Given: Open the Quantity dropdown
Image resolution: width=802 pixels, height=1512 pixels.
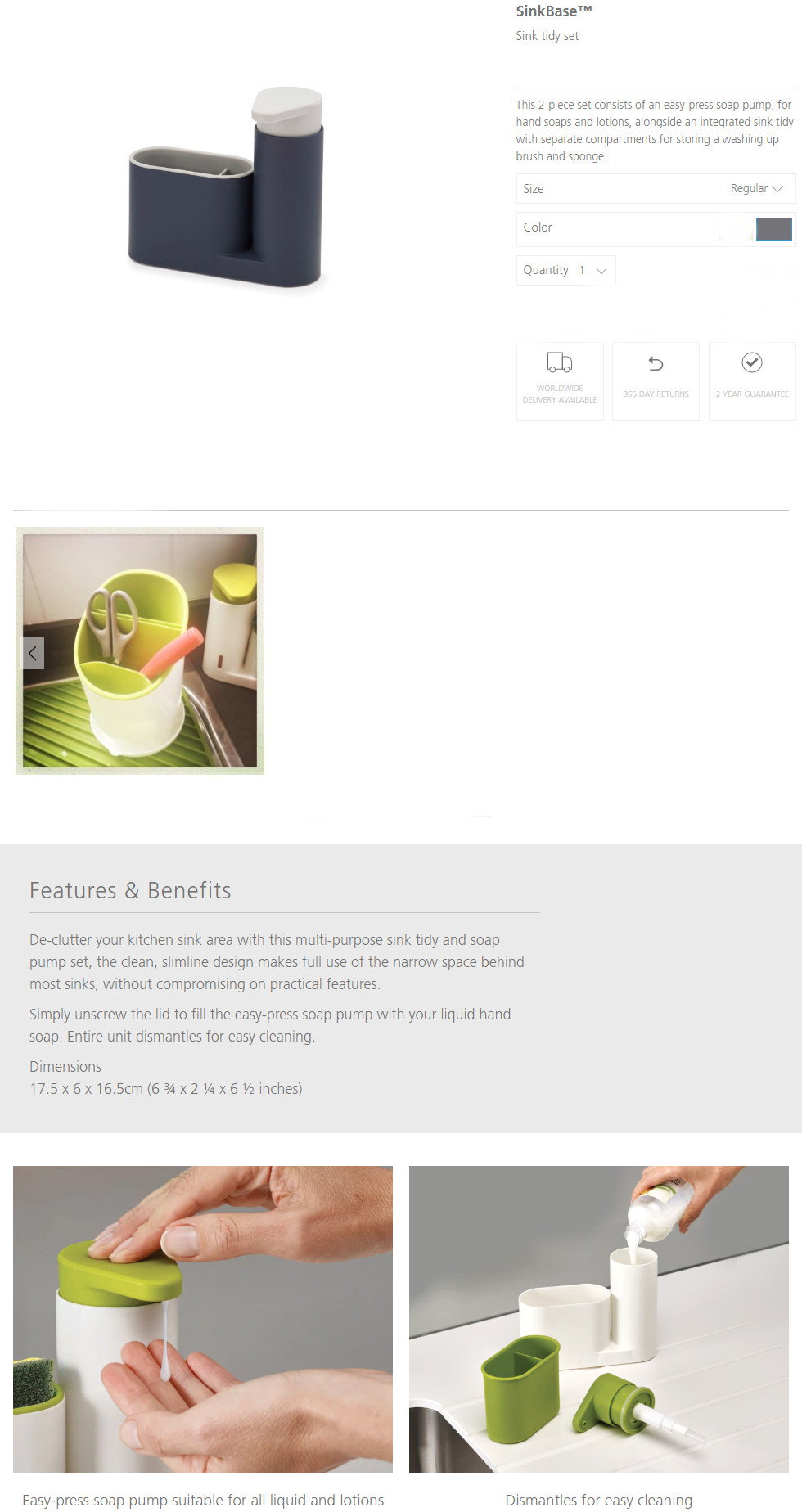Looking at the screenshot, I should click(x=566, y=270).
